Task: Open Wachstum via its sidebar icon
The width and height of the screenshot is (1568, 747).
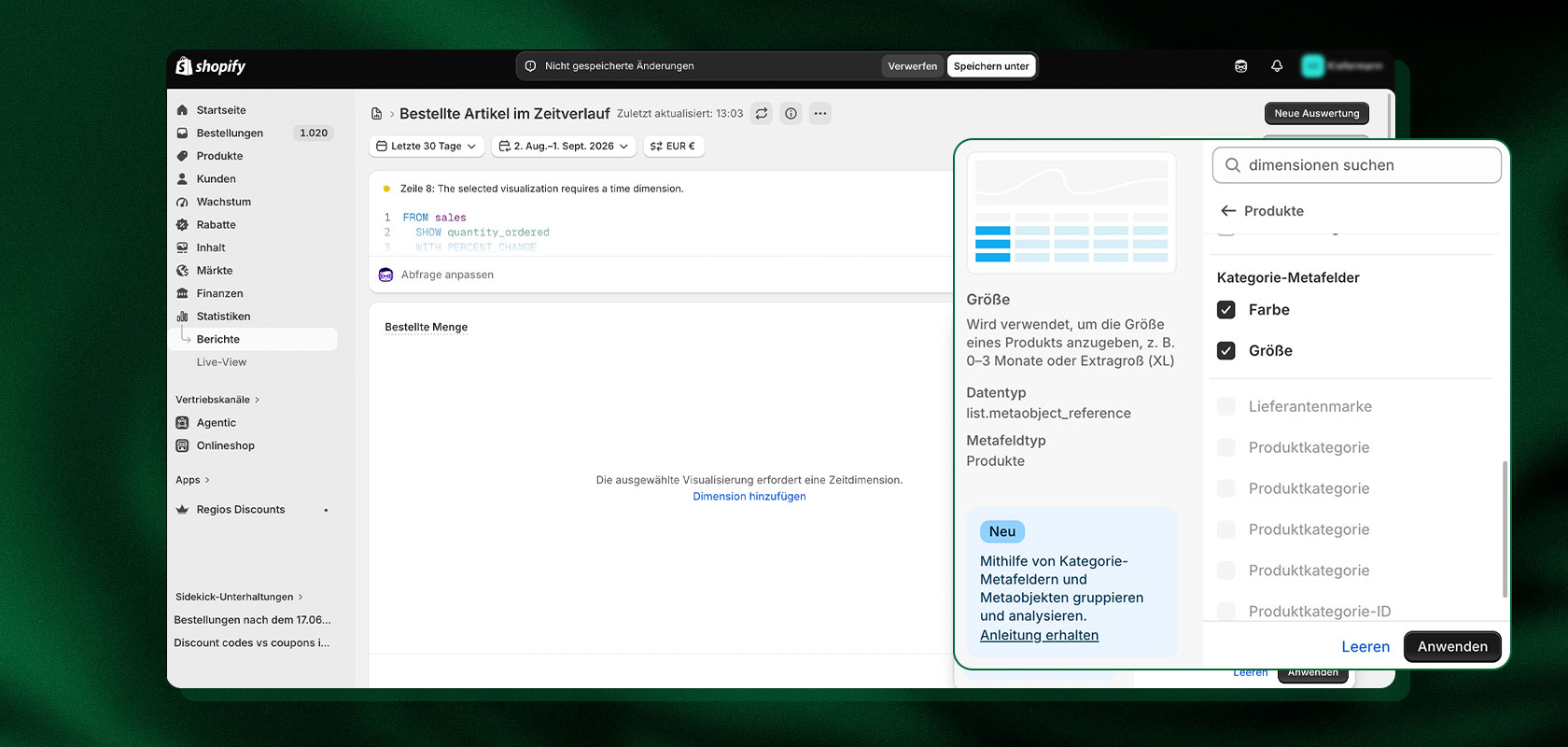Action: tap(183, 202)
